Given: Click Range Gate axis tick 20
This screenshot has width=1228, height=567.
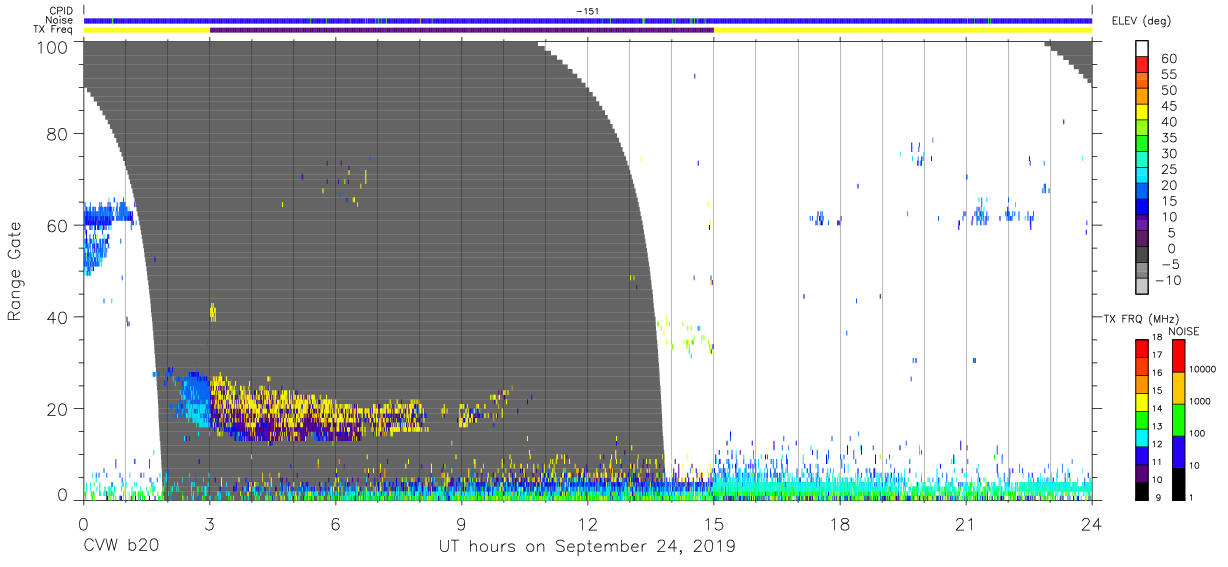Looking at the screenshot, I should click(58, 409).
